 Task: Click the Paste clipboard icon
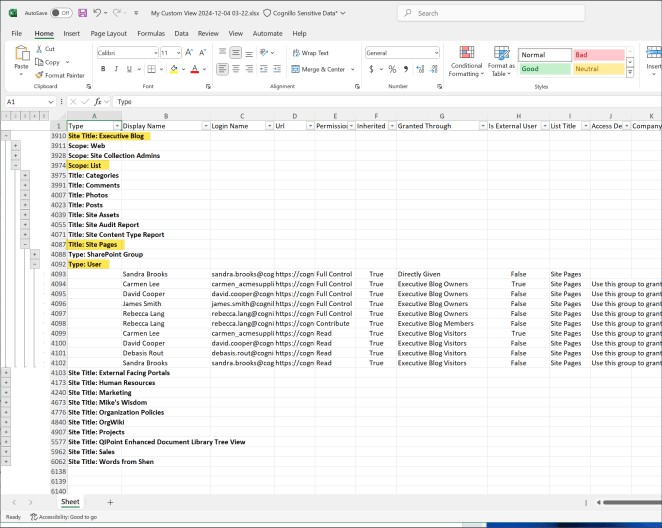point(22,54)
